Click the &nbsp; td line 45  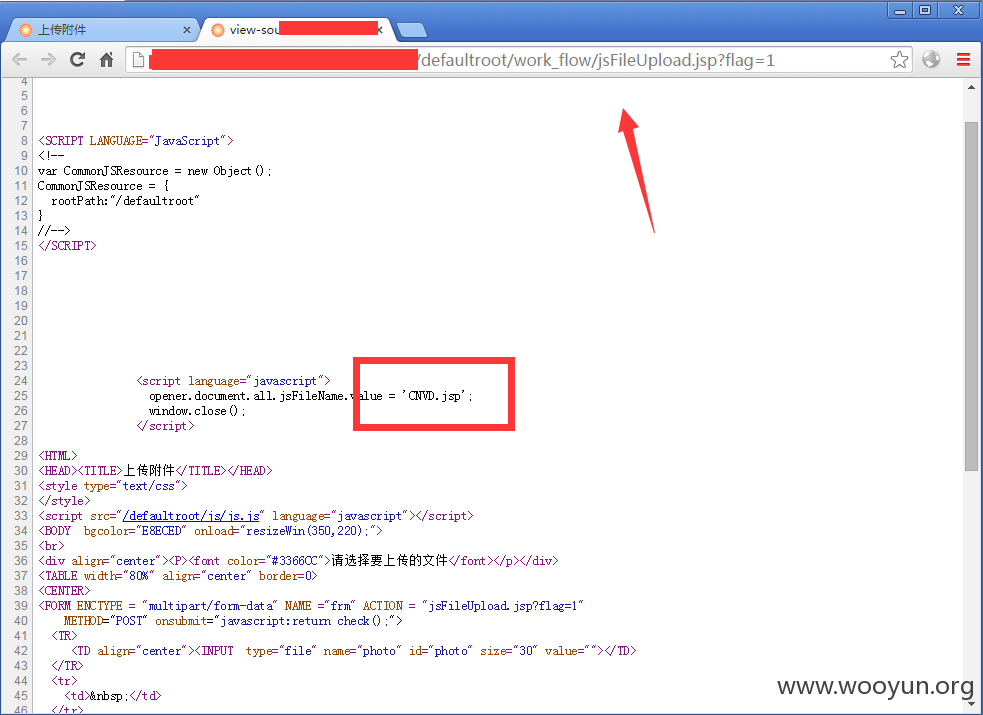(112, 696)
